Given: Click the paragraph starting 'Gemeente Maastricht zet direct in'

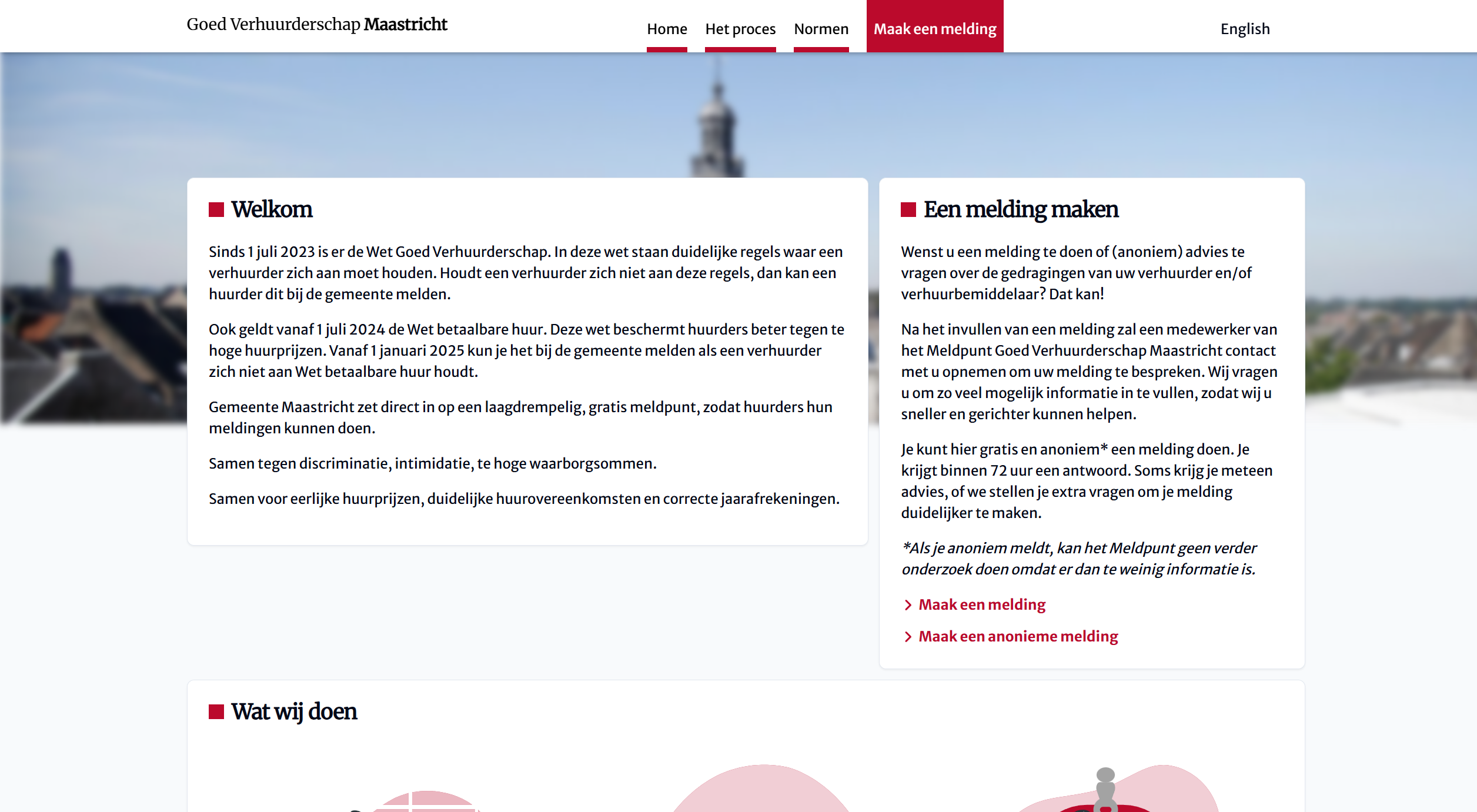Looking at the screenshot, I should 521,417.
